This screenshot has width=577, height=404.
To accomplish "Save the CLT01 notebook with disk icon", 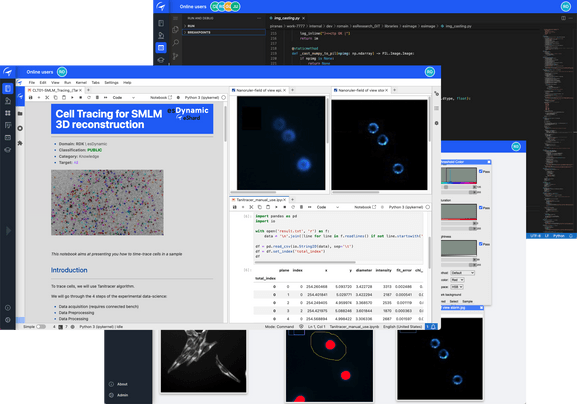I will (31, 98).
